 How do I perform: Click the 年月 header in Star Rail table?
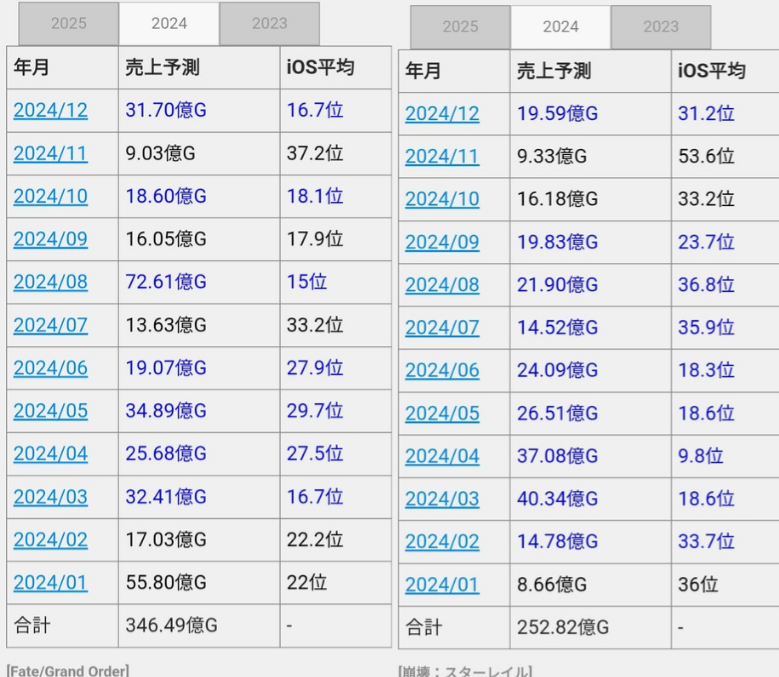click(x=423, y=71)
